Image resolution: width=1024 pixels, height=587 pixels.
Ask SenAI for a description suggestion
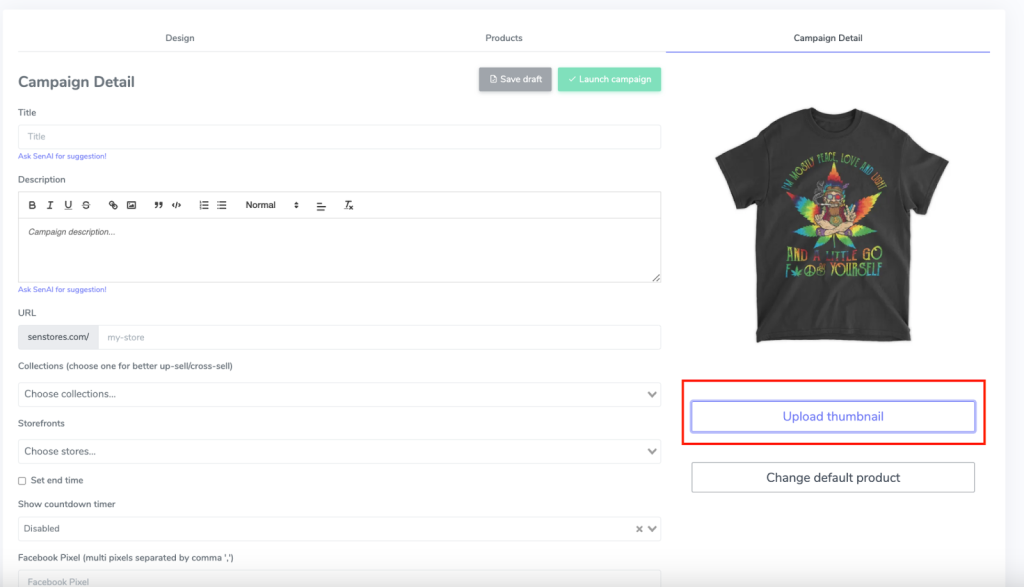[x=62, y=289]
